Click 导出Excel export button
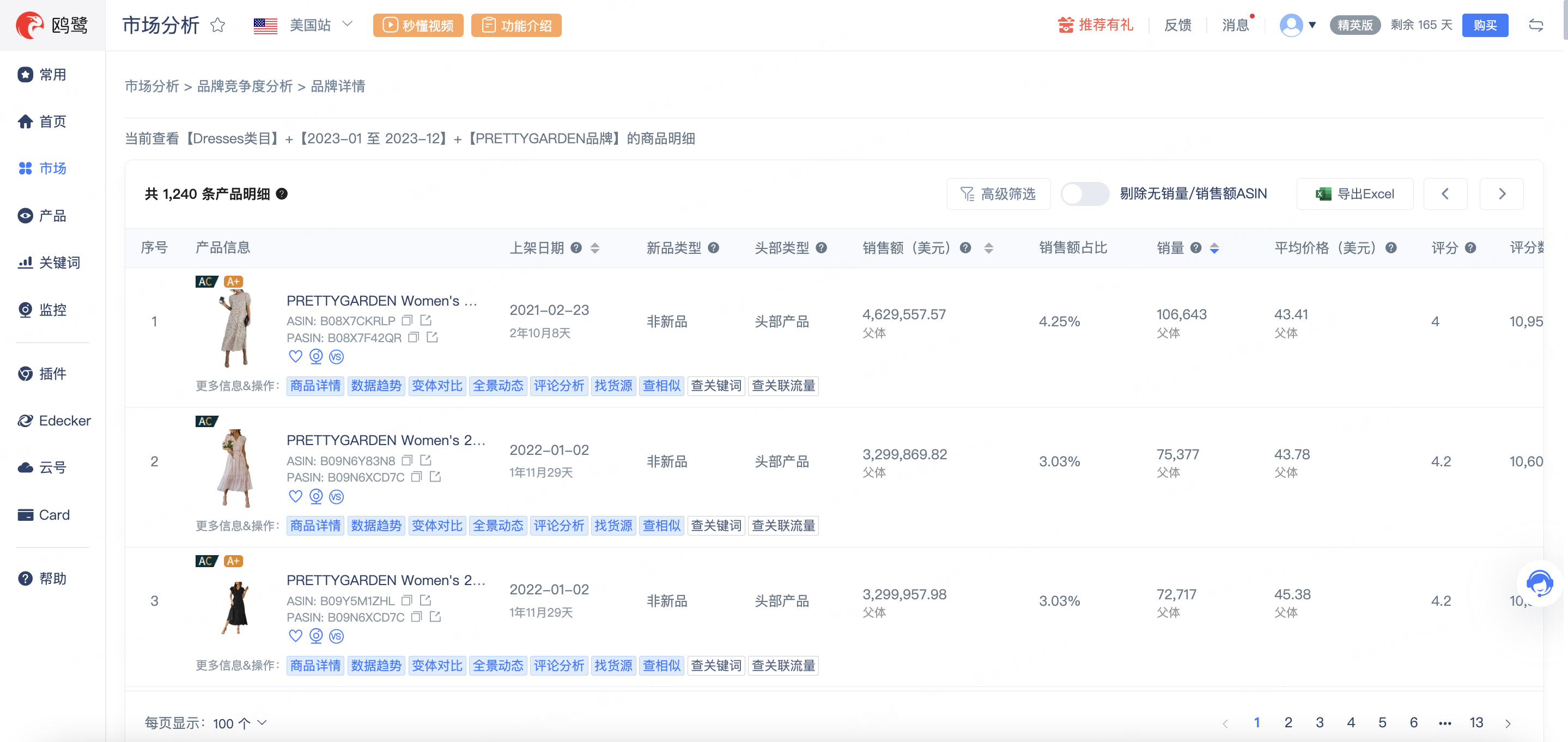 point(1355,193)
